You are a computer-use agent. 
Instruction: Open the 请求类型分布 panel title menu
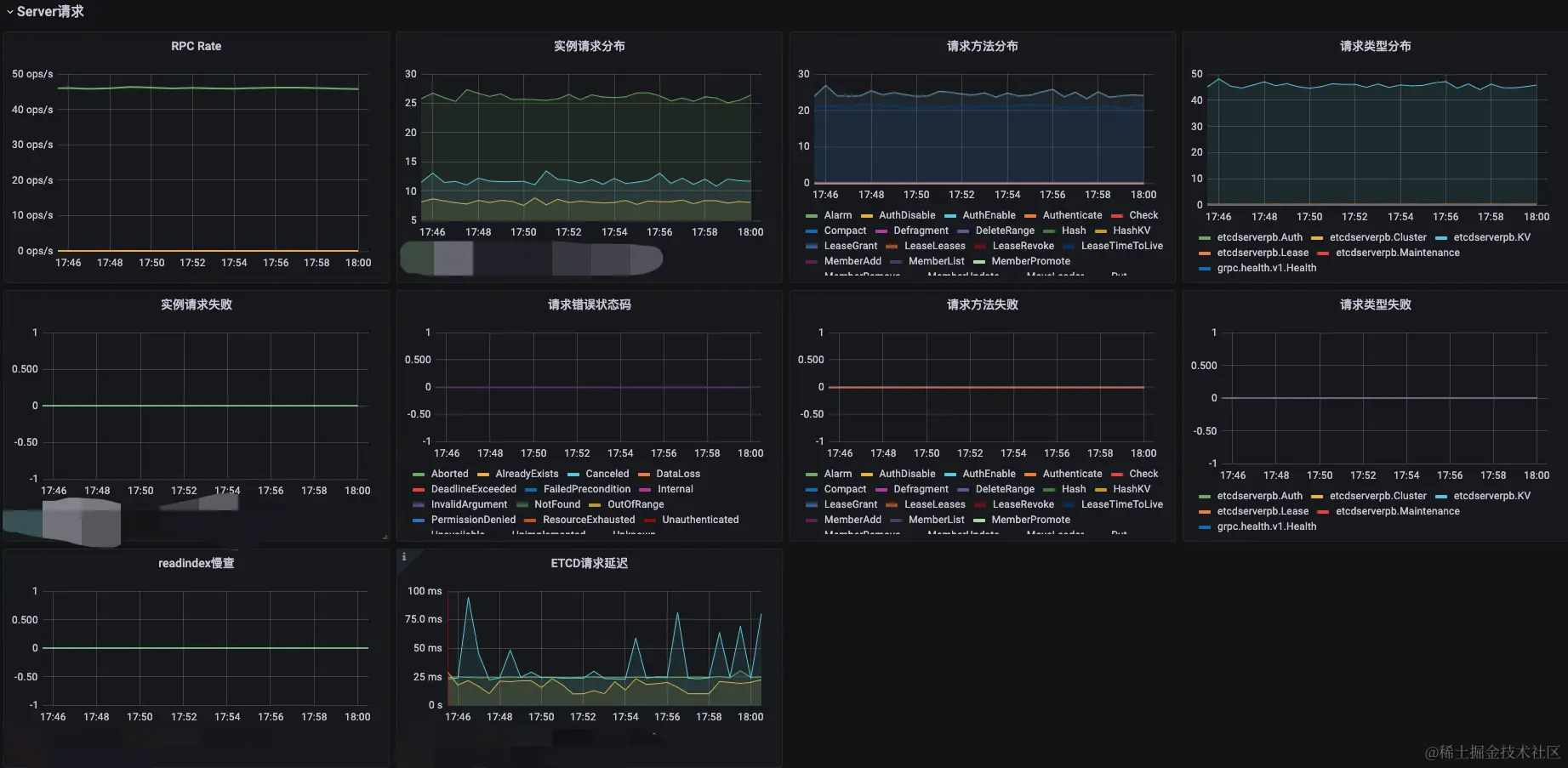click(x=1375, y=46)
